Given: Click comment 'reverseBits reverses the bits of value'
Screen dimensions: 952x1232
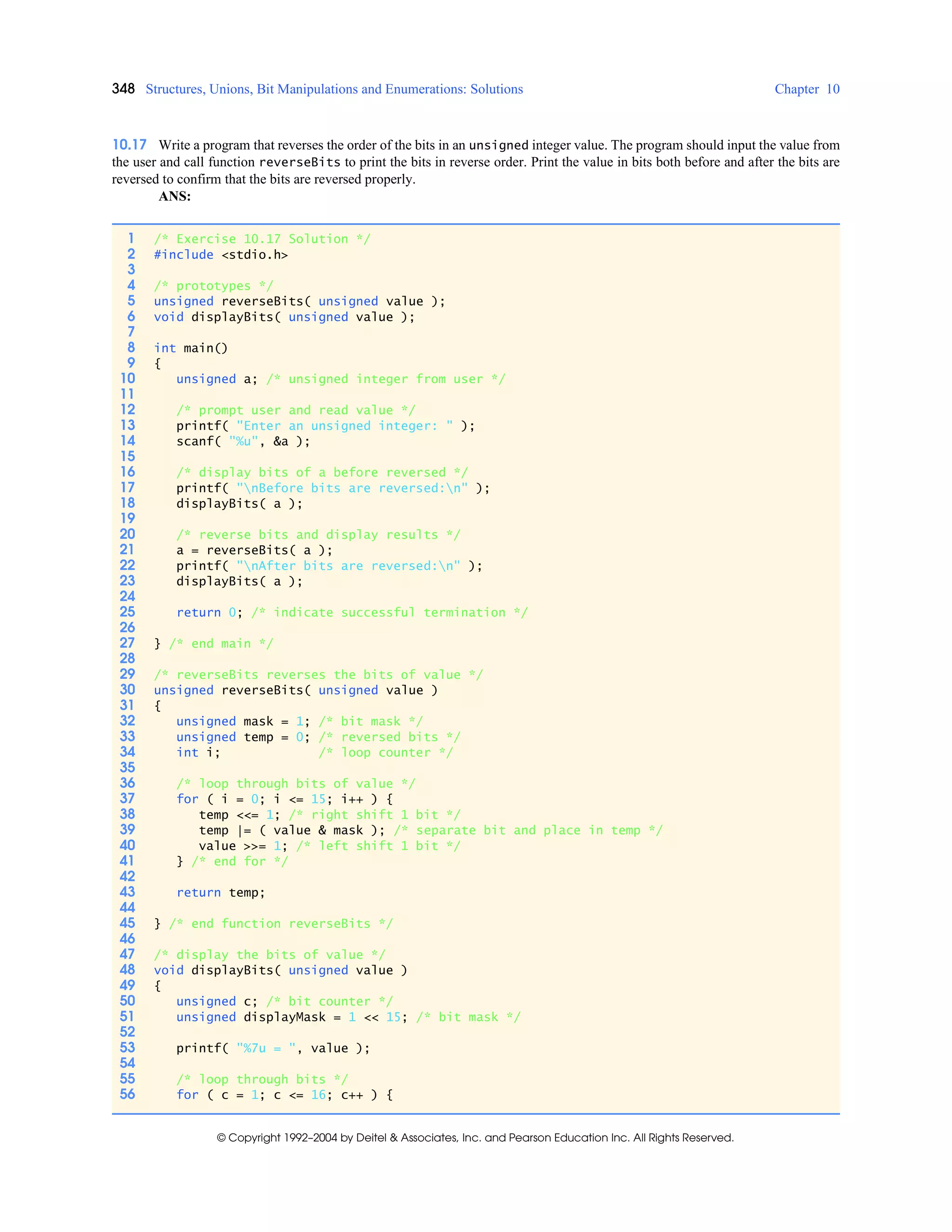Looking at the screenshot, I should (318, 675).
